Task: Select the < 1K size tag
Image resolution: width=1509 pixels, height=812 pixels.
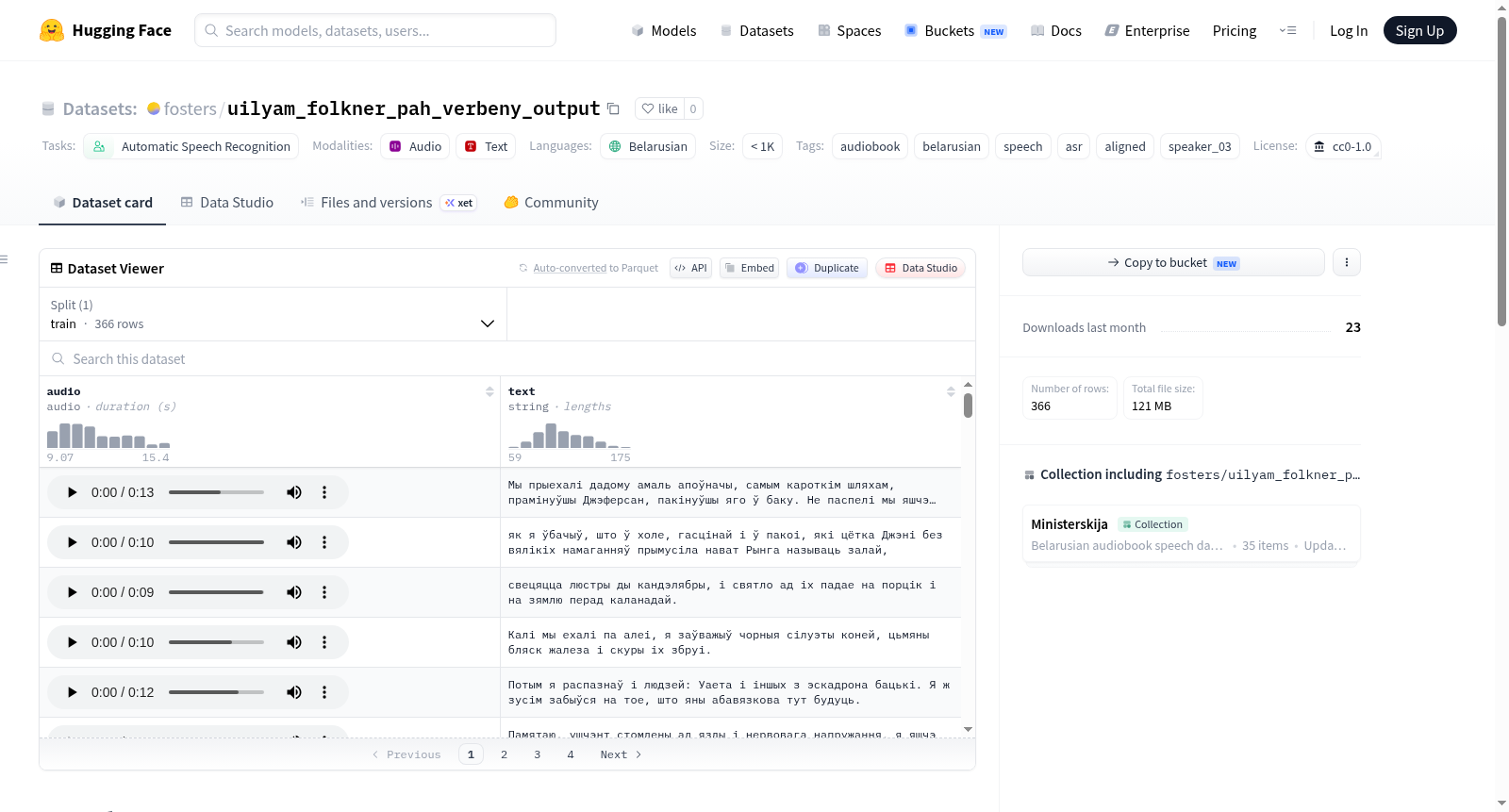Action: (762, 146)
